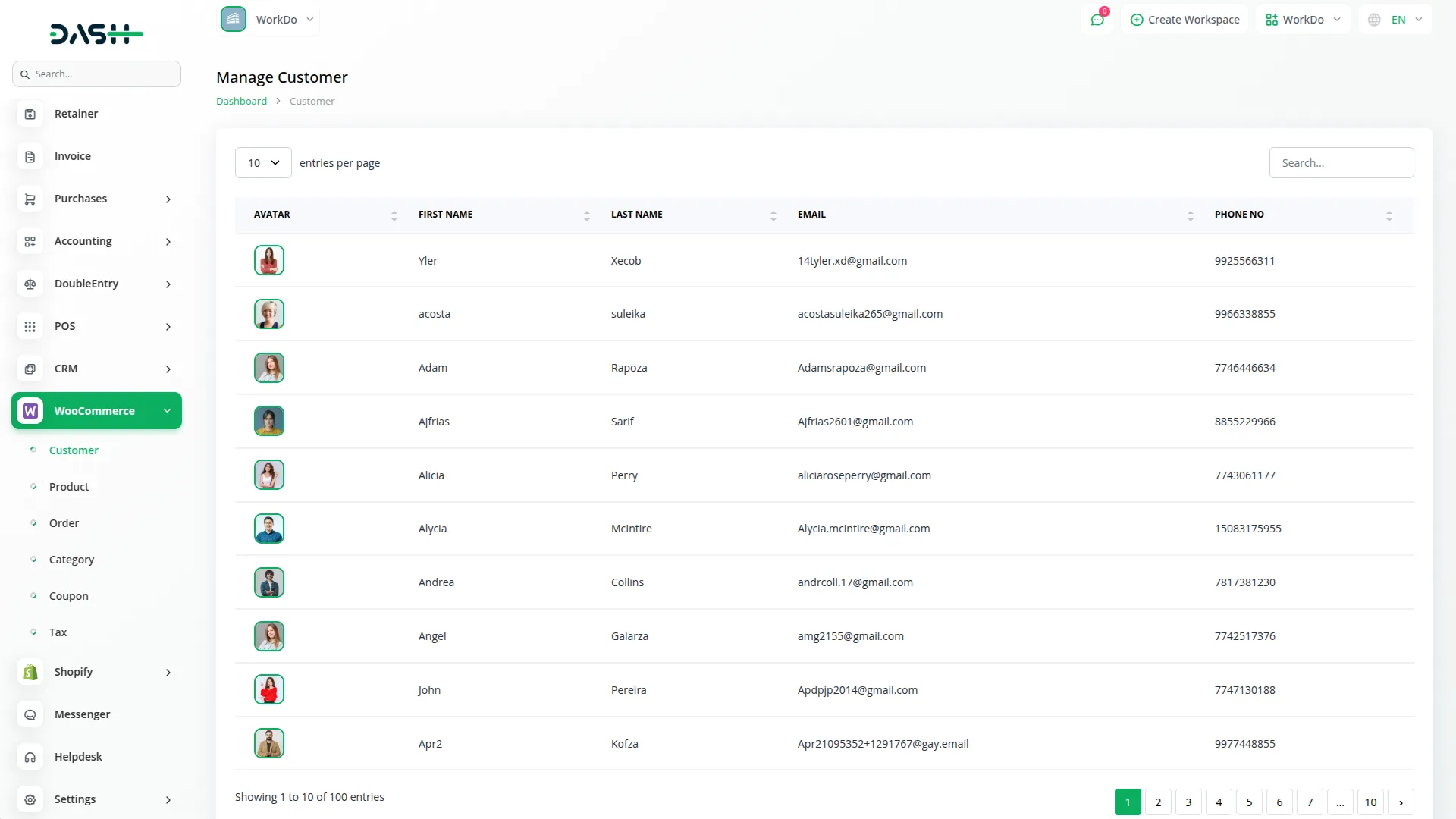Click the Create Workspace button
Viewport: 1456px width, 819px height.
(1185, 19)
